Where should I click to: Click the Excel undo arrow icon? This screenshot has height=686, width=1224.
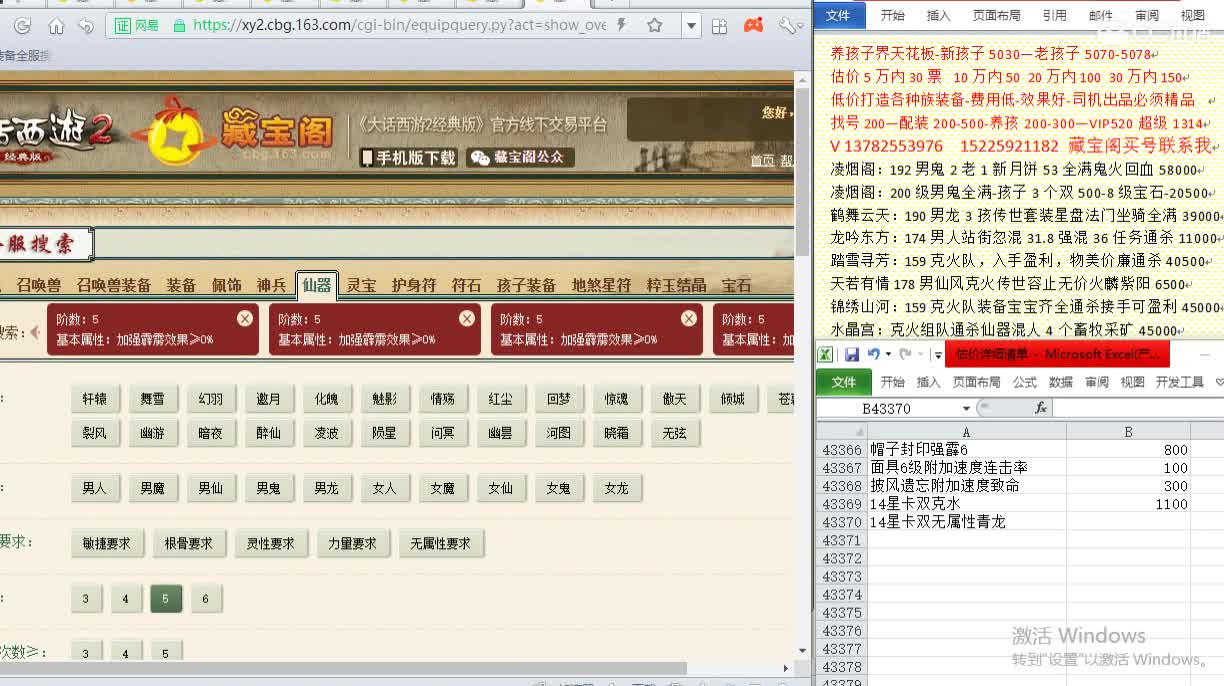pyautogui.click(x=873, y=354)
